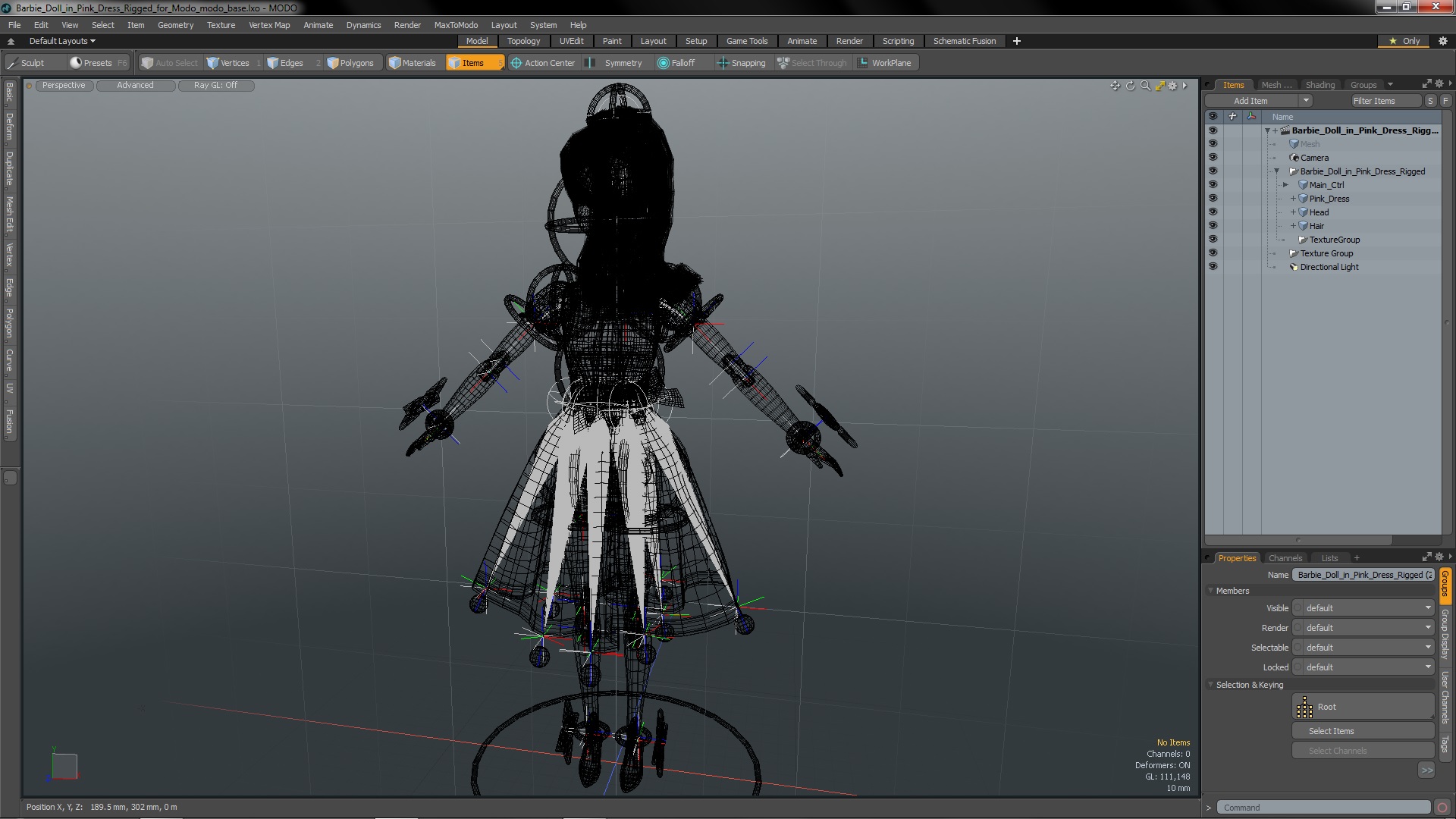Screen dimensions: 1456x819
Task: Click the double-arrow more button in Properties
Action: coord(1426,770)
